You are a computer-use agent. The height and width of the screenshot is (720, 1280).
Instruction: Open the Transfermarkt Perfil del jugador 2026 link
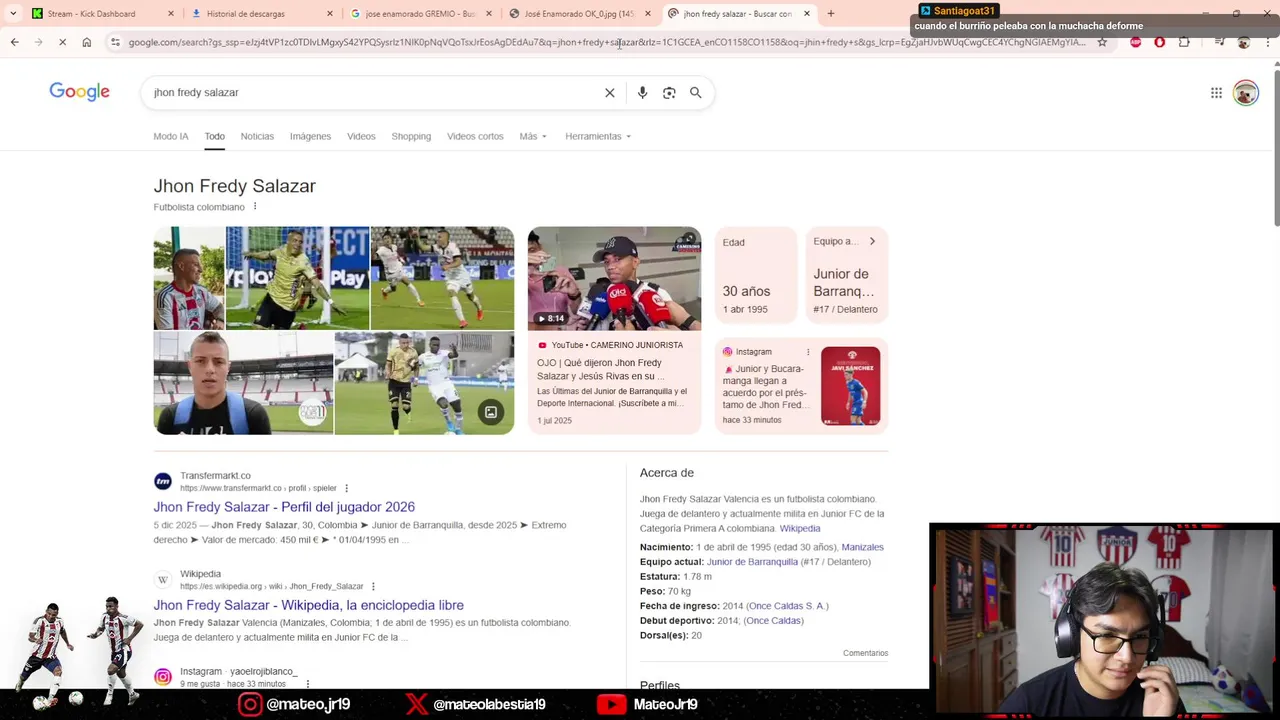pos(284,507)
